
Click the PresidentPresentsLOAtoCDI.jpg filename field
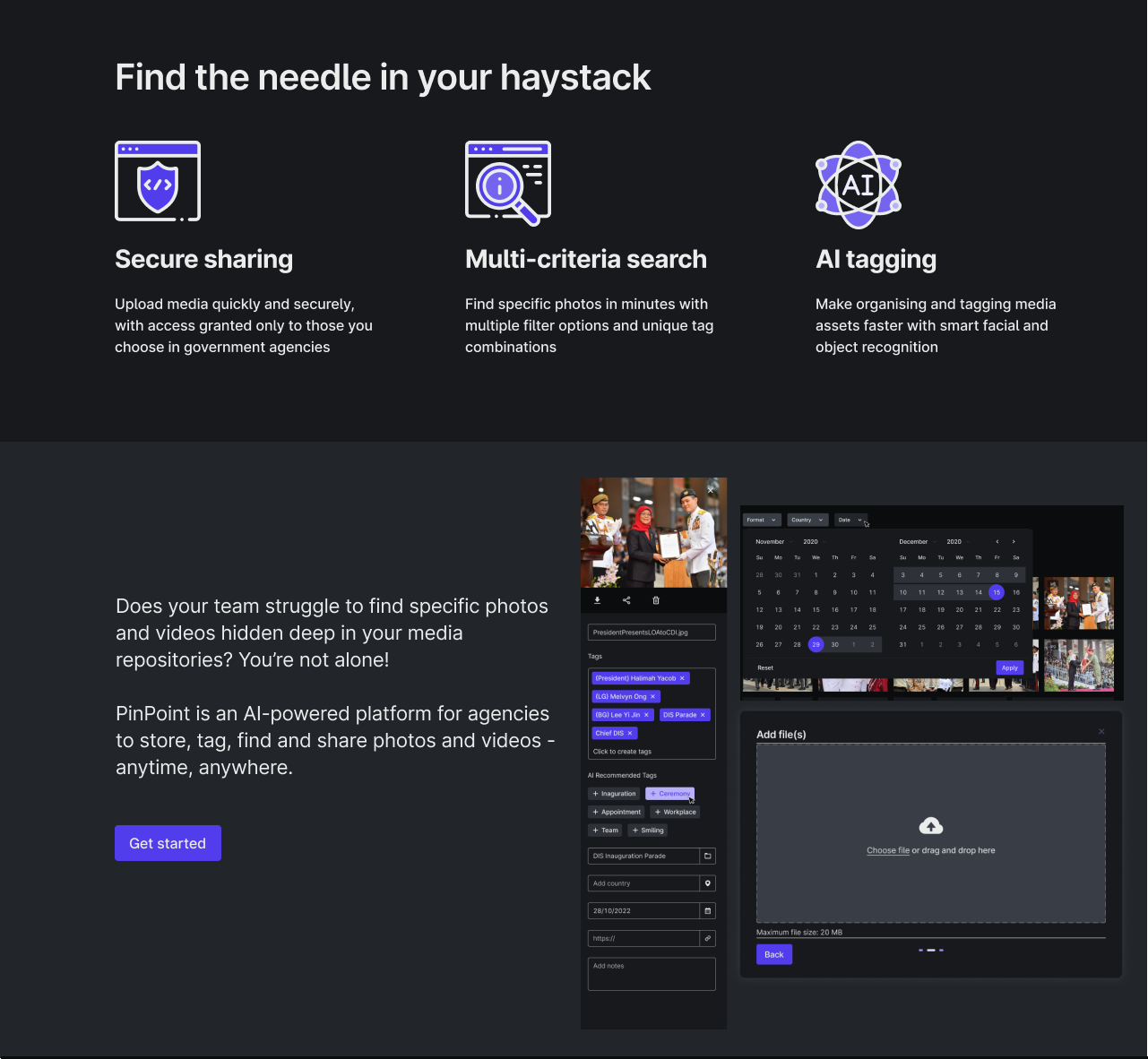652,633
